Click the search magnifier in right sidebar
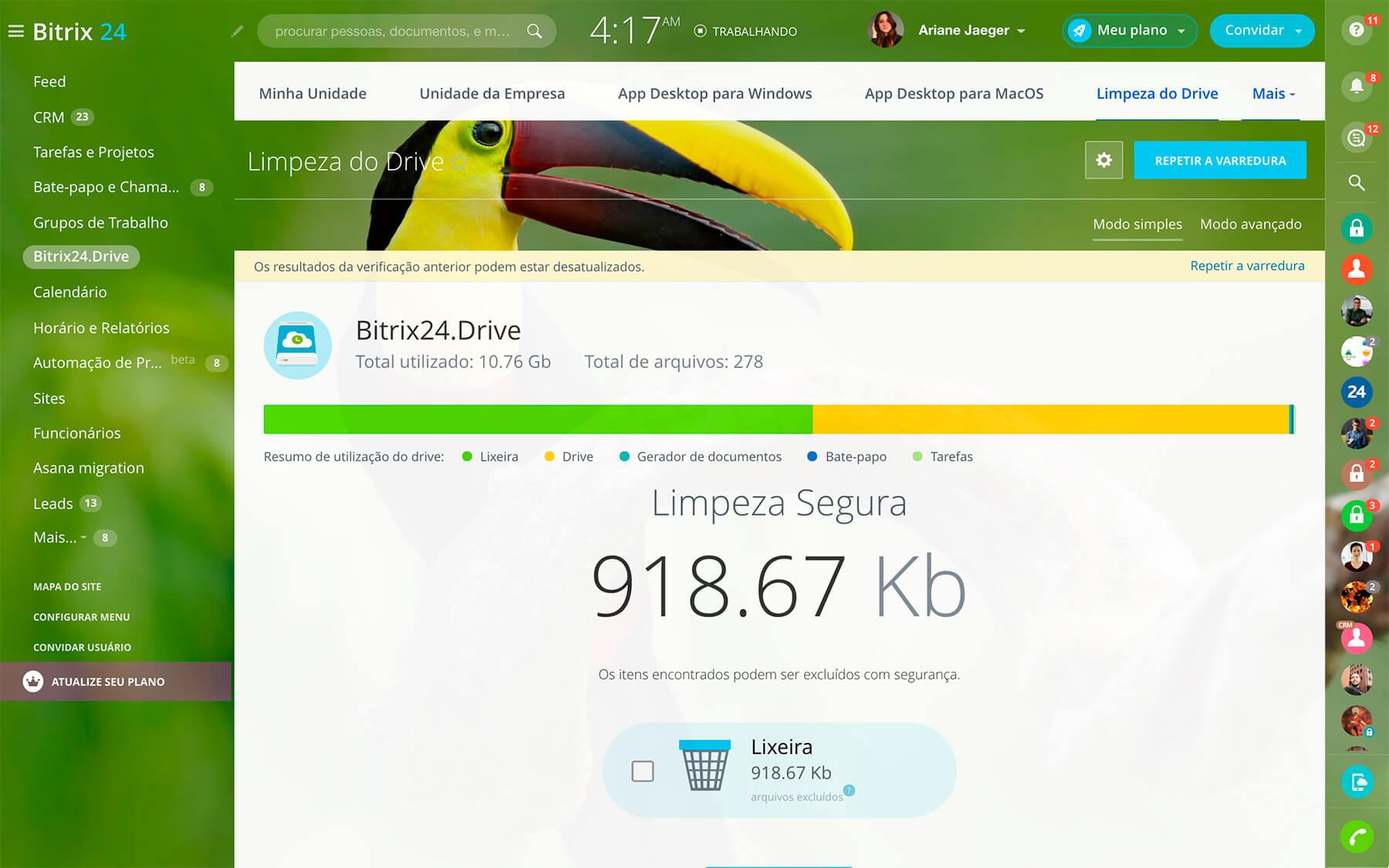Screen dimensions: 1389x868 click(1356, 183)
